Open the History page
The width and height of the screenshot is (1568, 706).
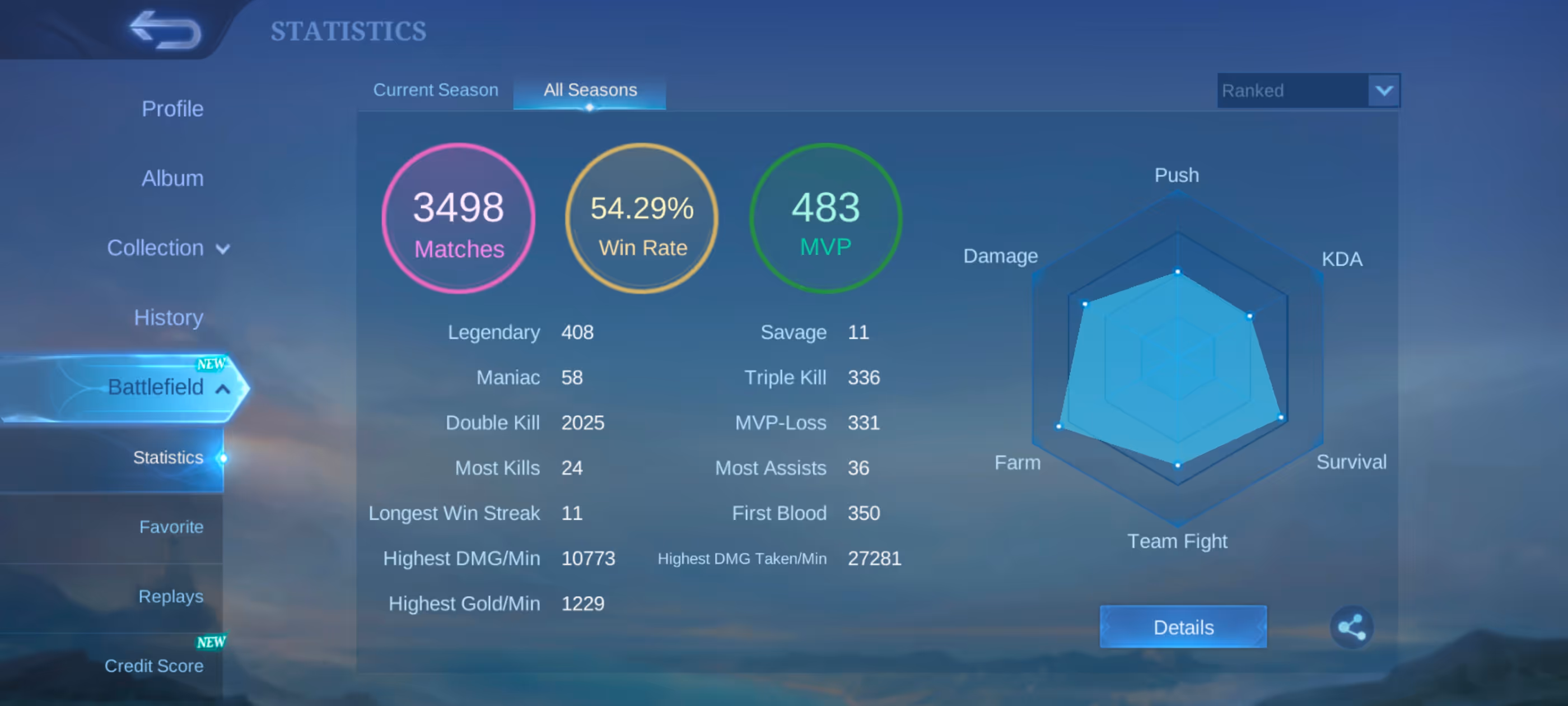click(169, 317)
